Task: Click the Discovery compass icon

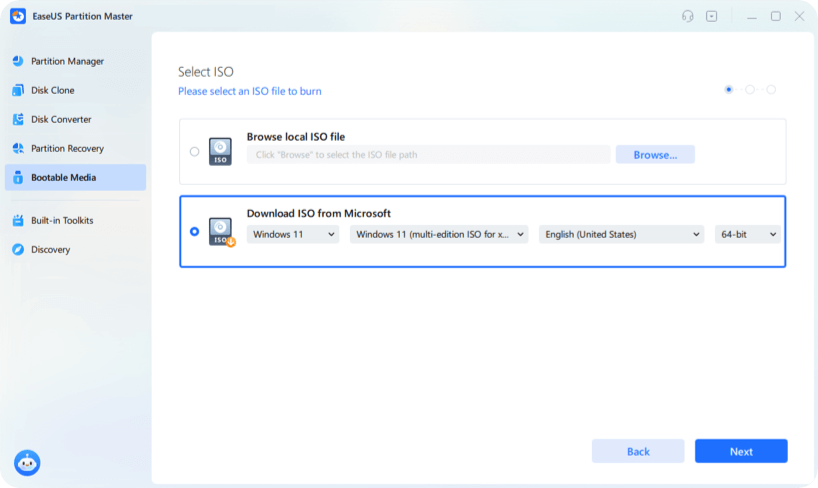Action: (x=18, y=249)
